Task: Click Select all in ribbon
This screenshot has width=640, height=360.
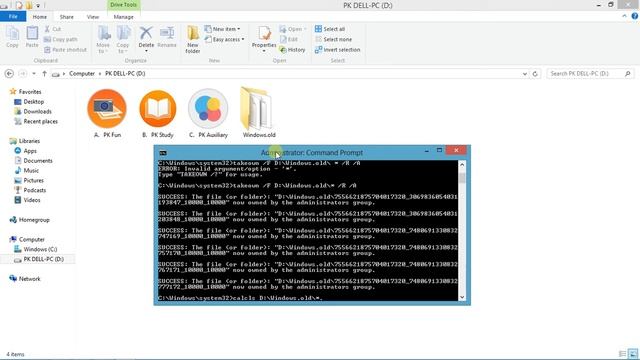Action: 330,29
